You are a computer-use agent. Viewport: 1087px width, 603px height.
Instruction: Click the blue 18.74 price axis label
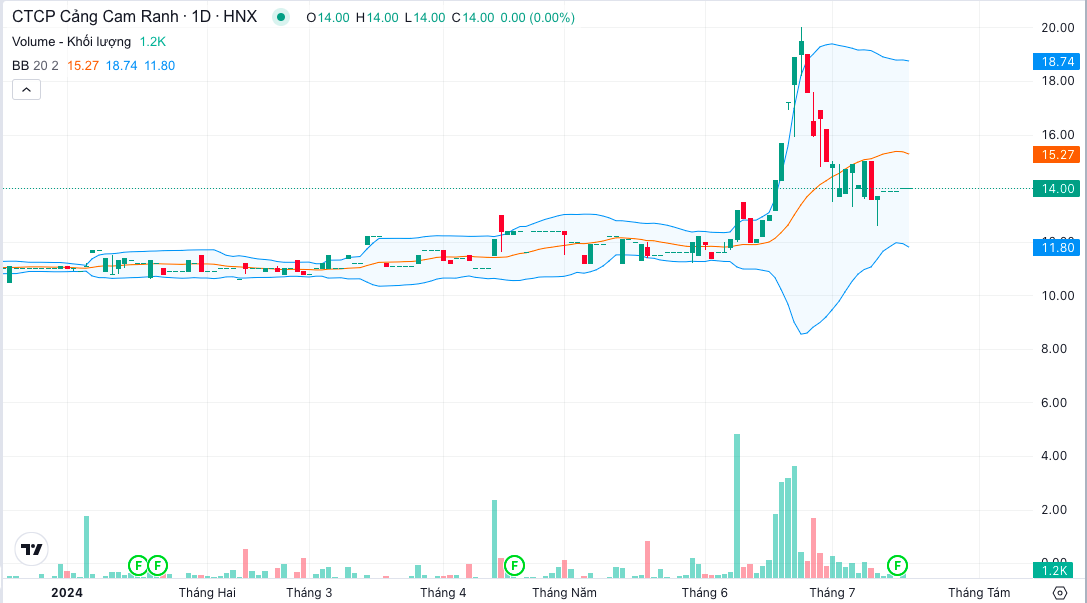click(1056, 62)
